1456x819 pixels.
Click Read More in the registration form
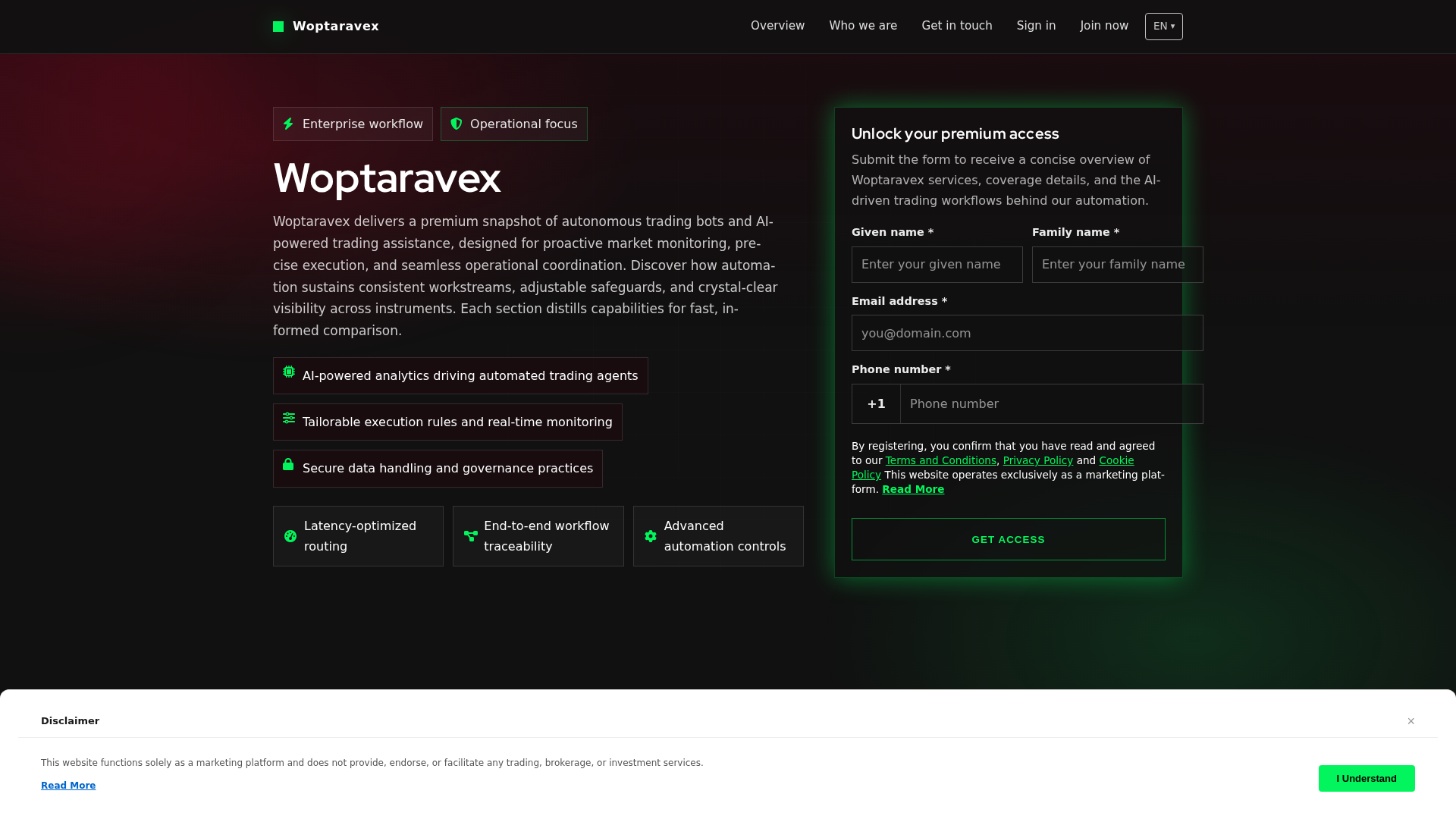pyautogui.click(x=913, y=489)
